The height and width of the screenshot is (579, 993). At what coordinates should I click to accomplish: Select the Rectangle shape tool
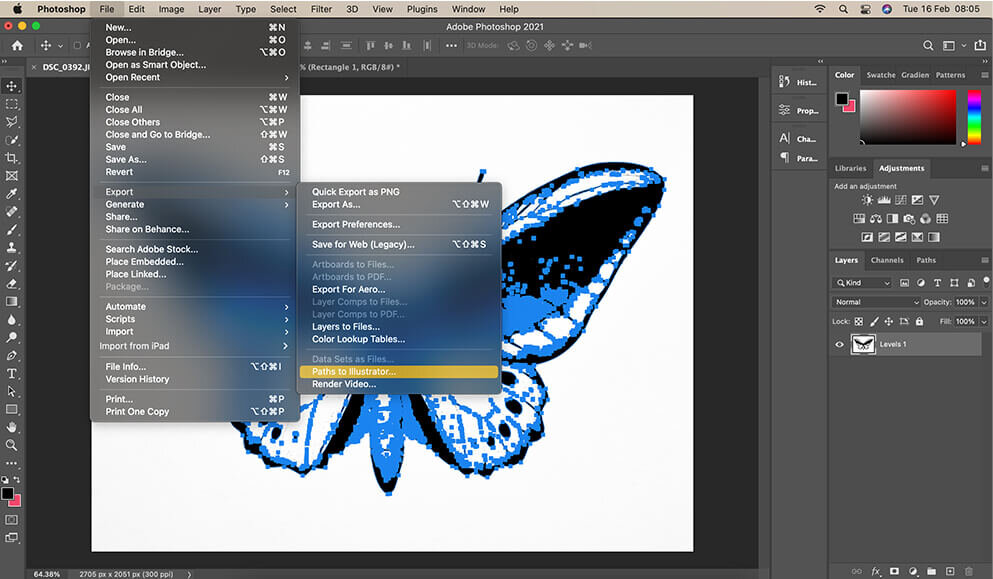click(x=11, y=409)
